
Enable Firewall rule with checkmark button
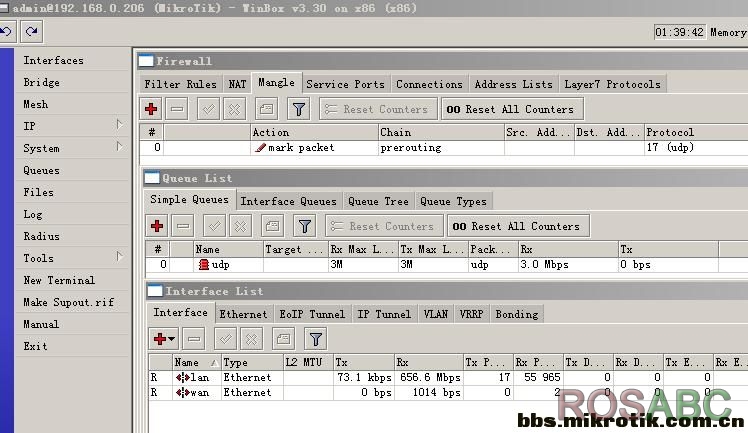[208, 109]
